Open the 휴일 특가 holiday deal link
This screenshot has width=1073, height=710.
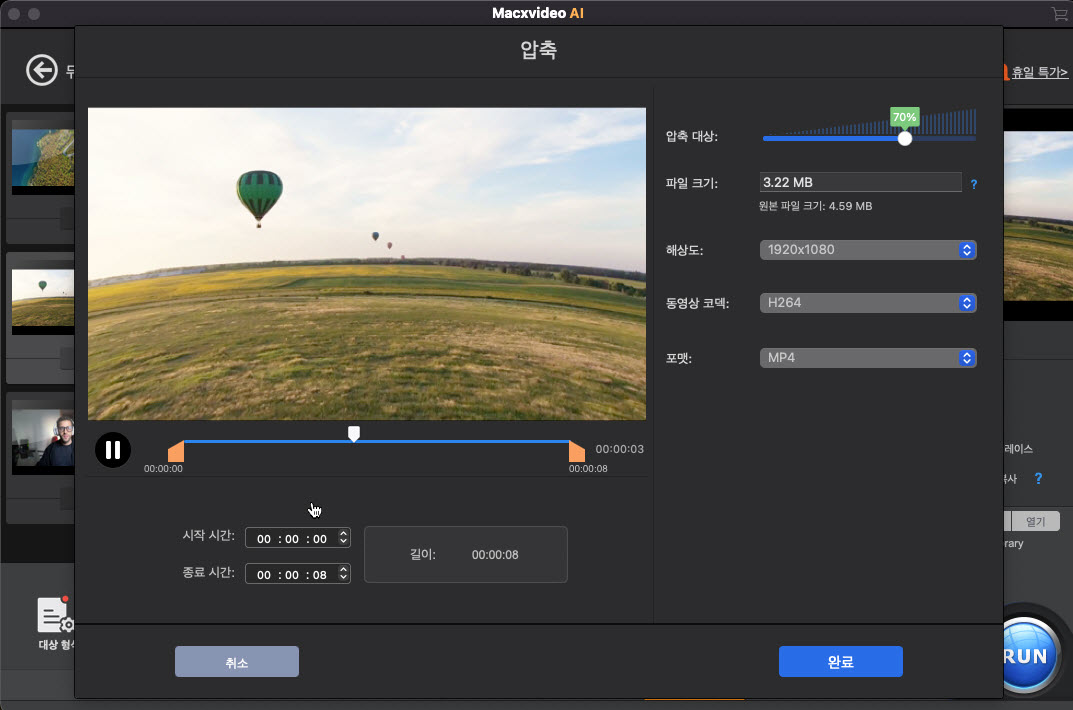(1037, 72)
